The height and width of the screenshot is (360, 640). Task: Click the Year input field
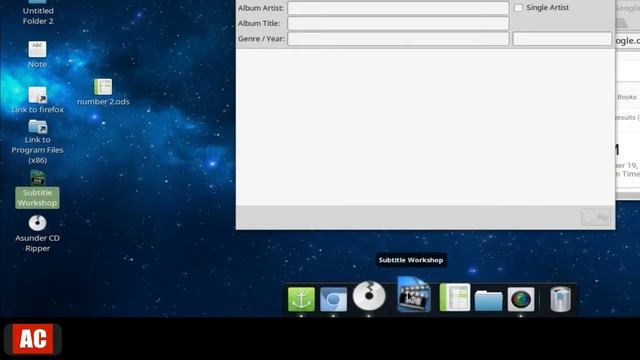562,39
